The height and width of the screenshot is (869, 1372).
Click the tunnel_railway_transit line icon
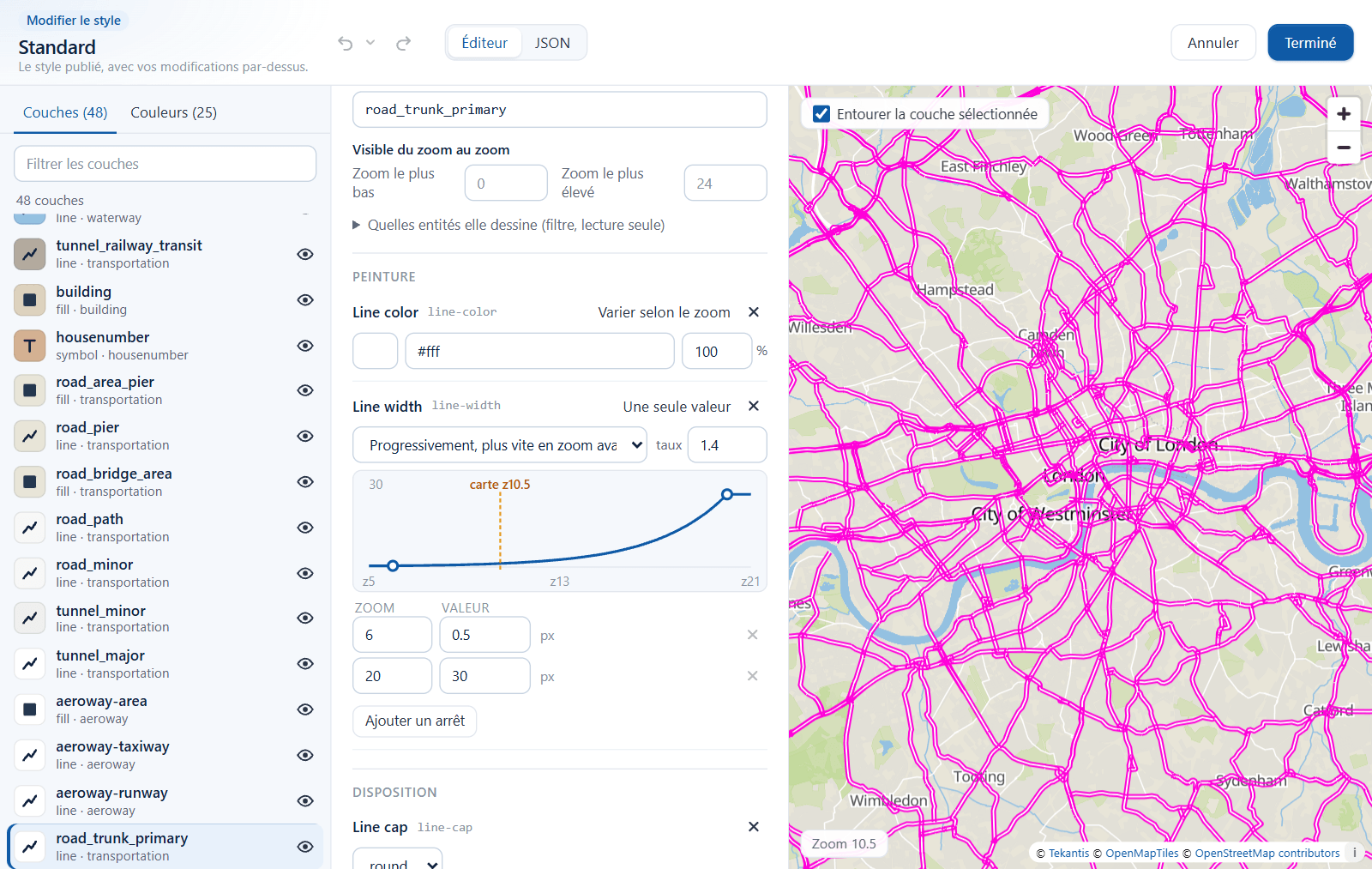(30, 254)
